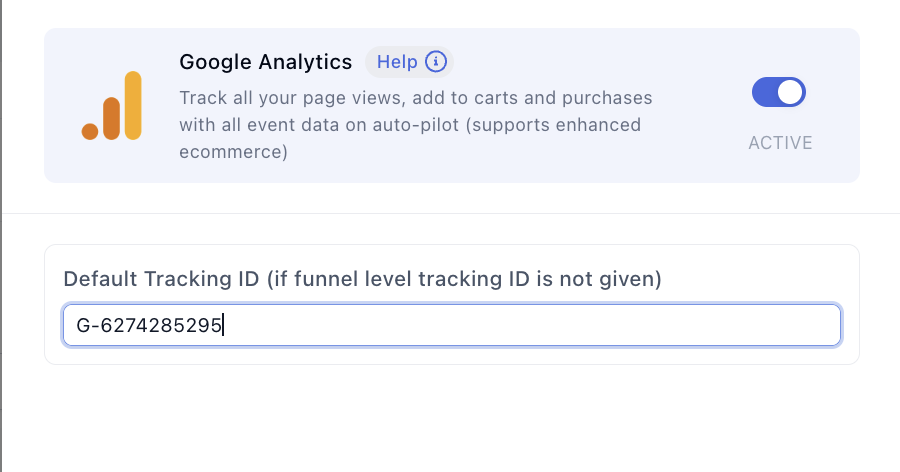
Task: Click the small orange dot of the logo
Action: (x=90, y=131)
